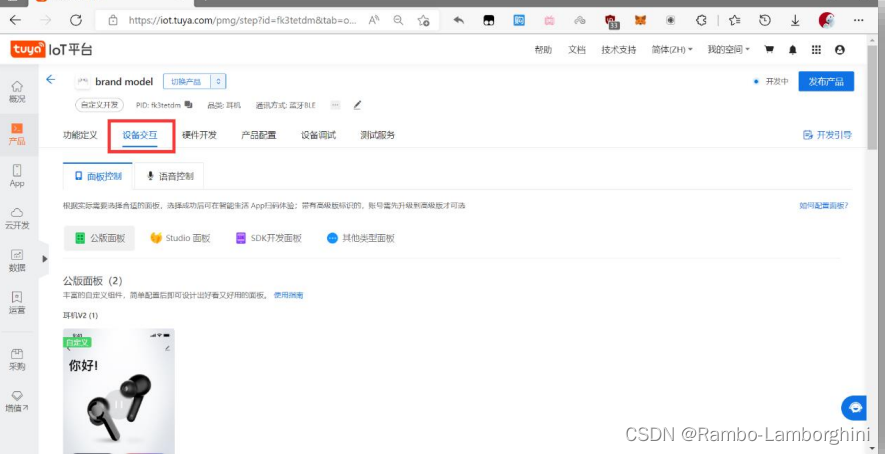Open browser favorites list icon
The height and width of the screenshot is (454, 885).
coord(734,20)
